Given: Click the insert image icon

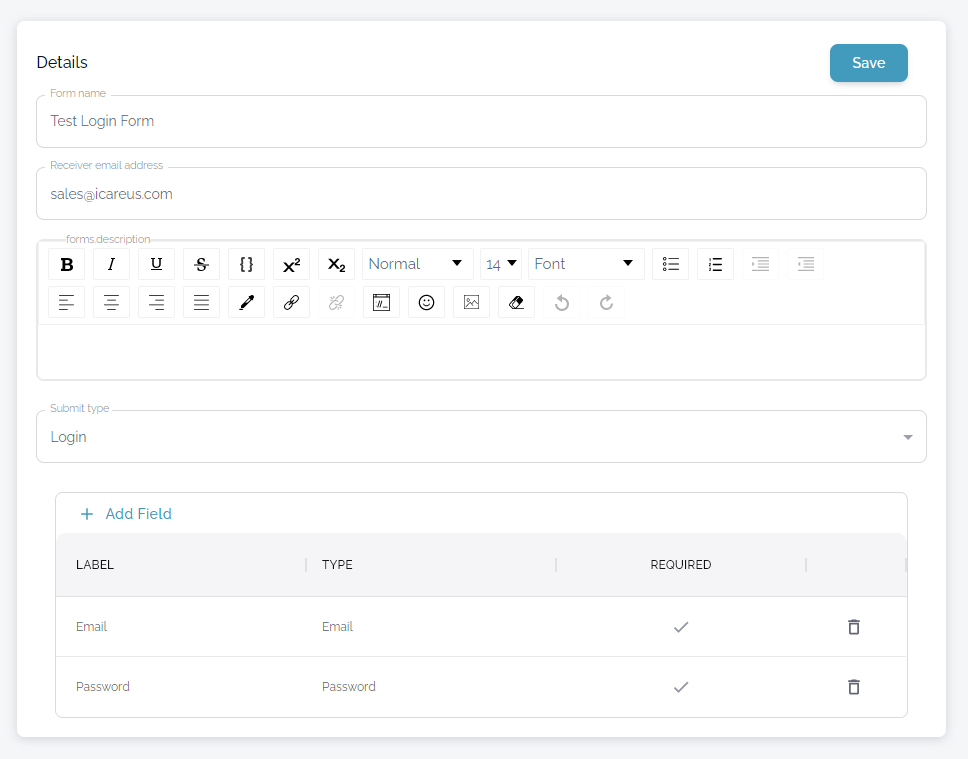Looking at the screenshot, I should pyautogui.click(x=471, y=302).
